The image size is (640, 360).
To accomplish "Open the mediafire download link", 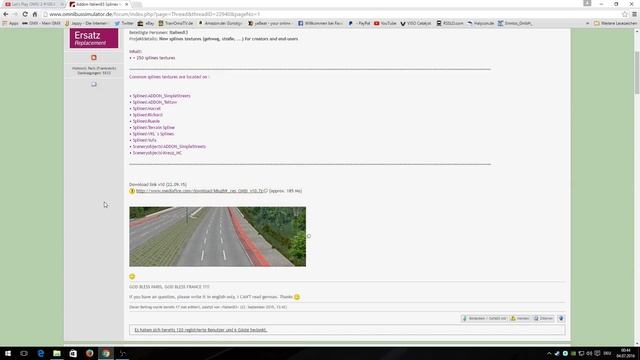I will pos(200,191).
